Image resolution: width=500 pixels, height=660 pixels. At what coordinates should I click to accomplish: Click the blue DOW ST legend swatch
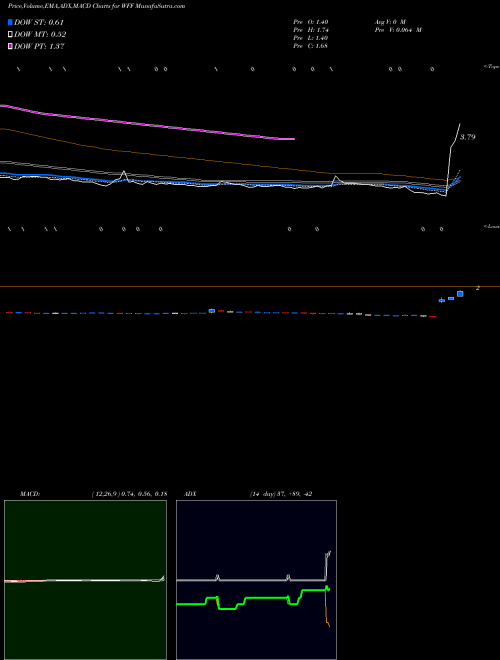[10, 22]
